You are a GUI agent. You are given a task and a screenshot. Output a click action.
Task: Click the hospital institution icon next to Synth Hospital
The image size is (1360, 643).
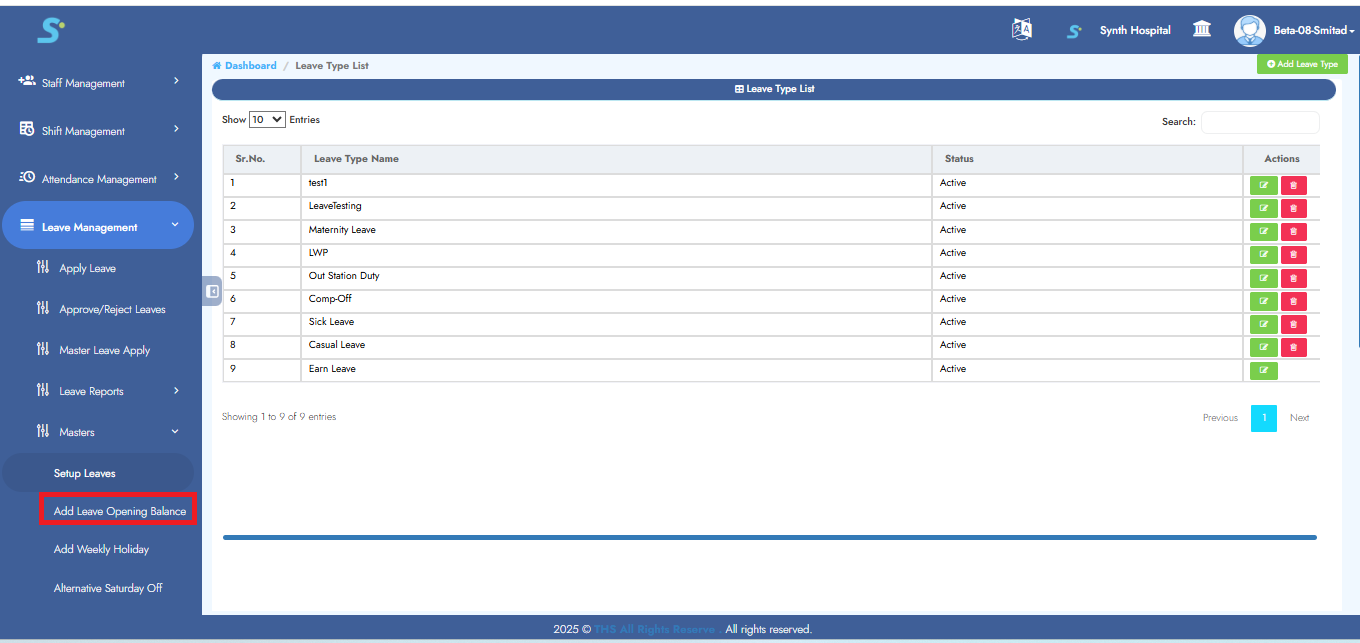click(1201, 29)
